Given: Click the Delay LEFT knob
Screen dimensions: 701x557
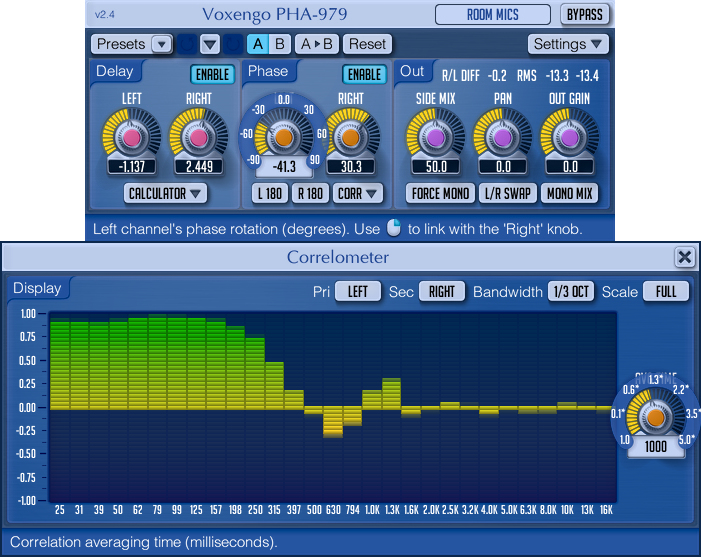Looking at the screenshot, I should (131, 137).
